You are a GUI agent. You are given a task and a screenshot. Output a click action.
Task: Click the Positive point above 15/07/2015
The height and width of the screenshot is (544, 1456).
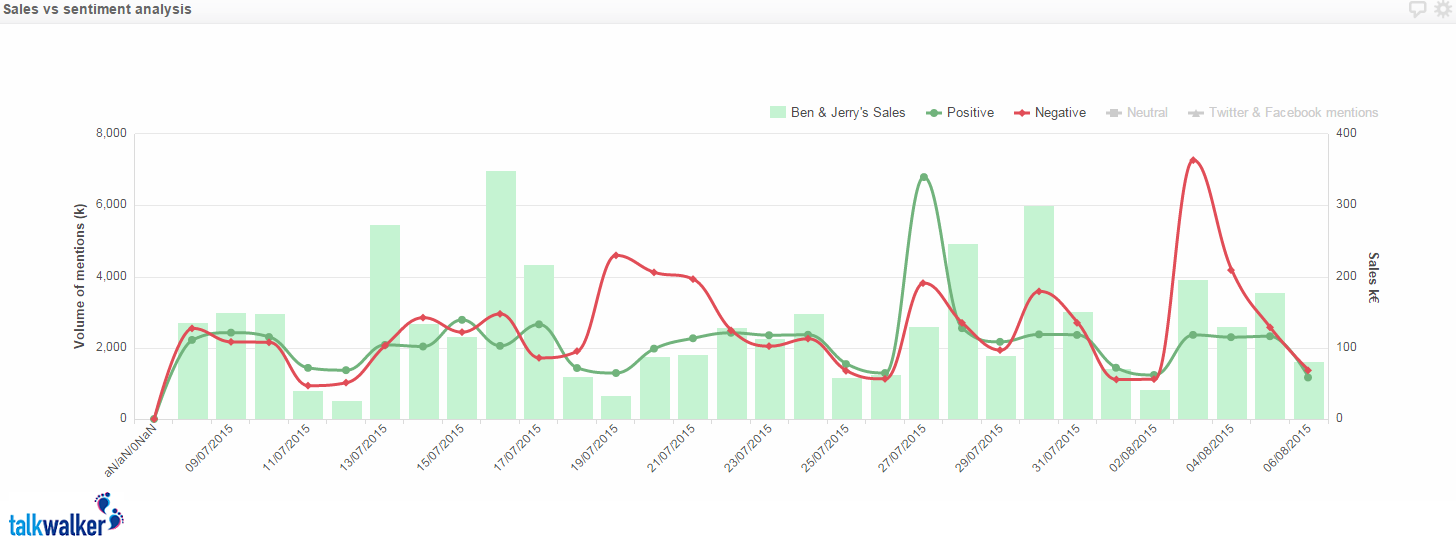[461, 320]
